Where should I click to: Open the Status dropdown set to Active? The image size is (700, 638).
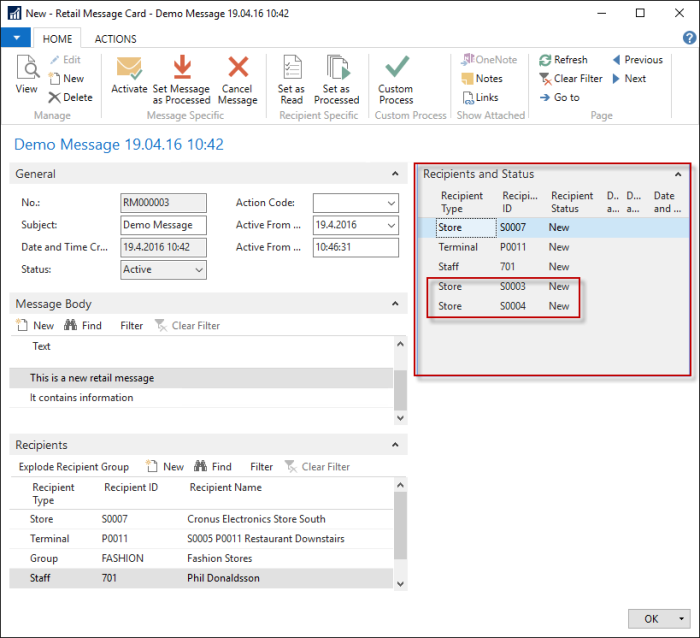point(199,270)
